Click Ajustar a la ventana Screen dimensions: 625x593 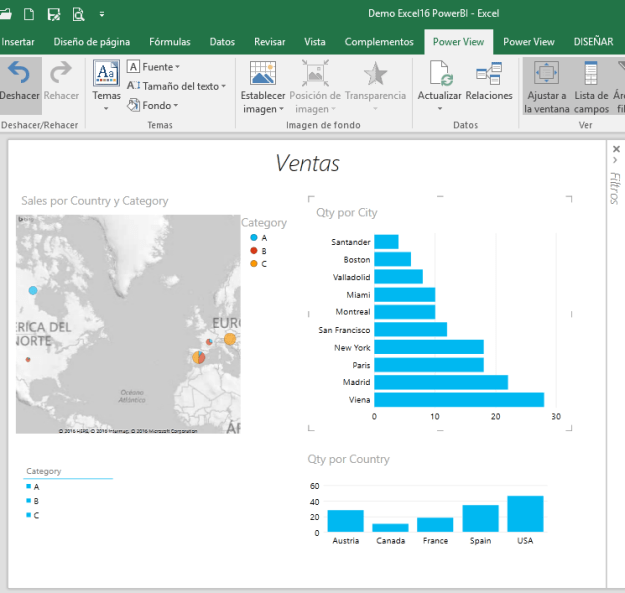tap(546, 74)
